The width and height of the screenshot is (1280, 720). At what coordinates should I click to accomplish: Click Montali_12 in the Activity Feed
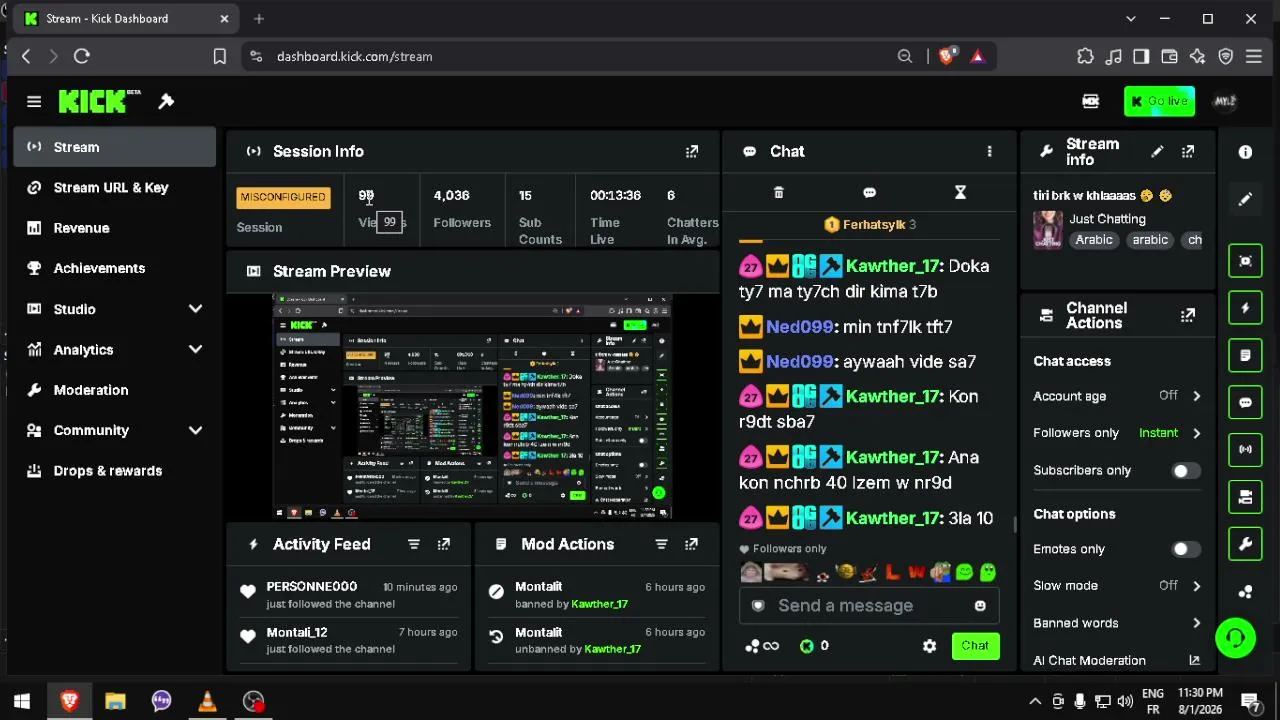pyautogui.click(x=297, y=633)
